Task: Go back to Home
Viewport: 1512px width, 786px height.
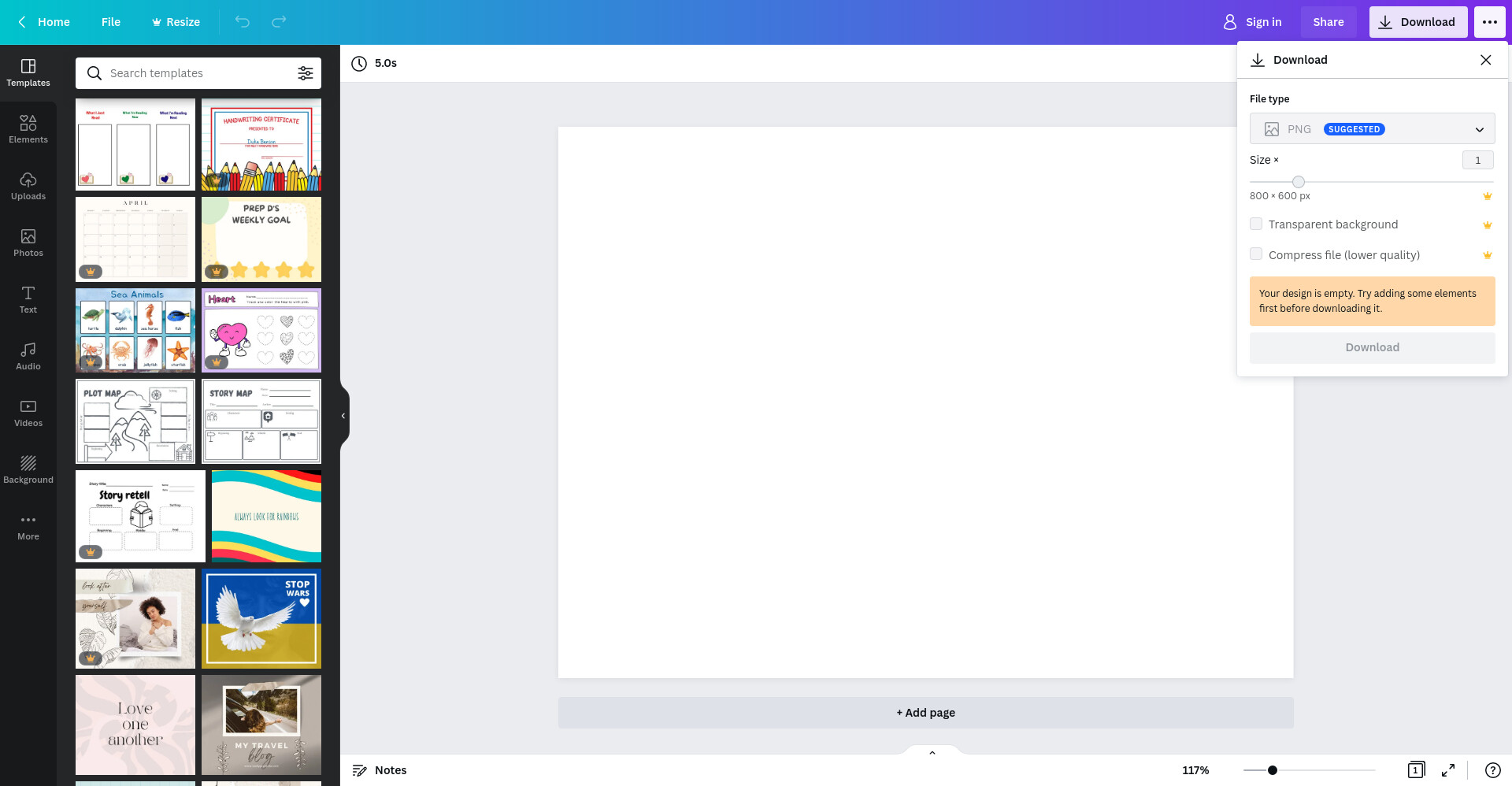Action: coord(44,22)
